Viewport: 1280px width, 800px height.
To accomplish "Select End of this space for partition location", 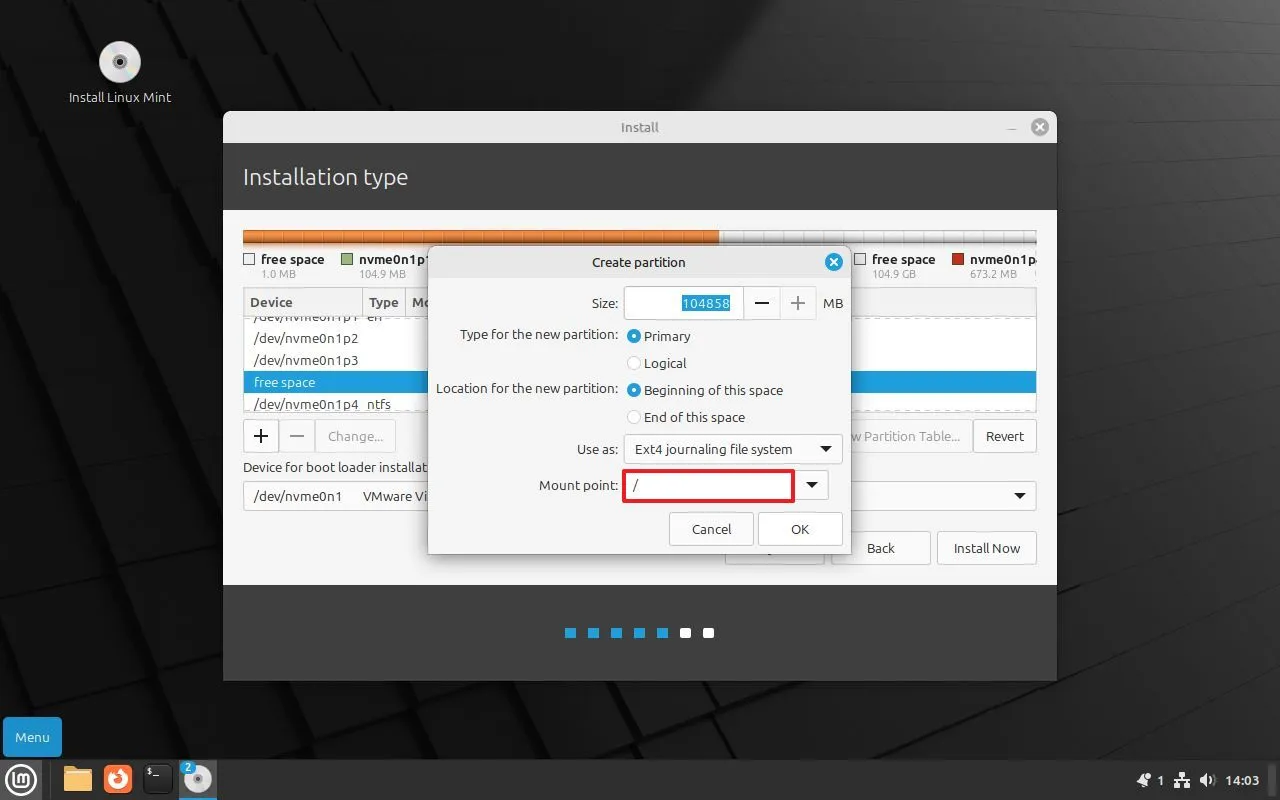I will pos(634,417).
